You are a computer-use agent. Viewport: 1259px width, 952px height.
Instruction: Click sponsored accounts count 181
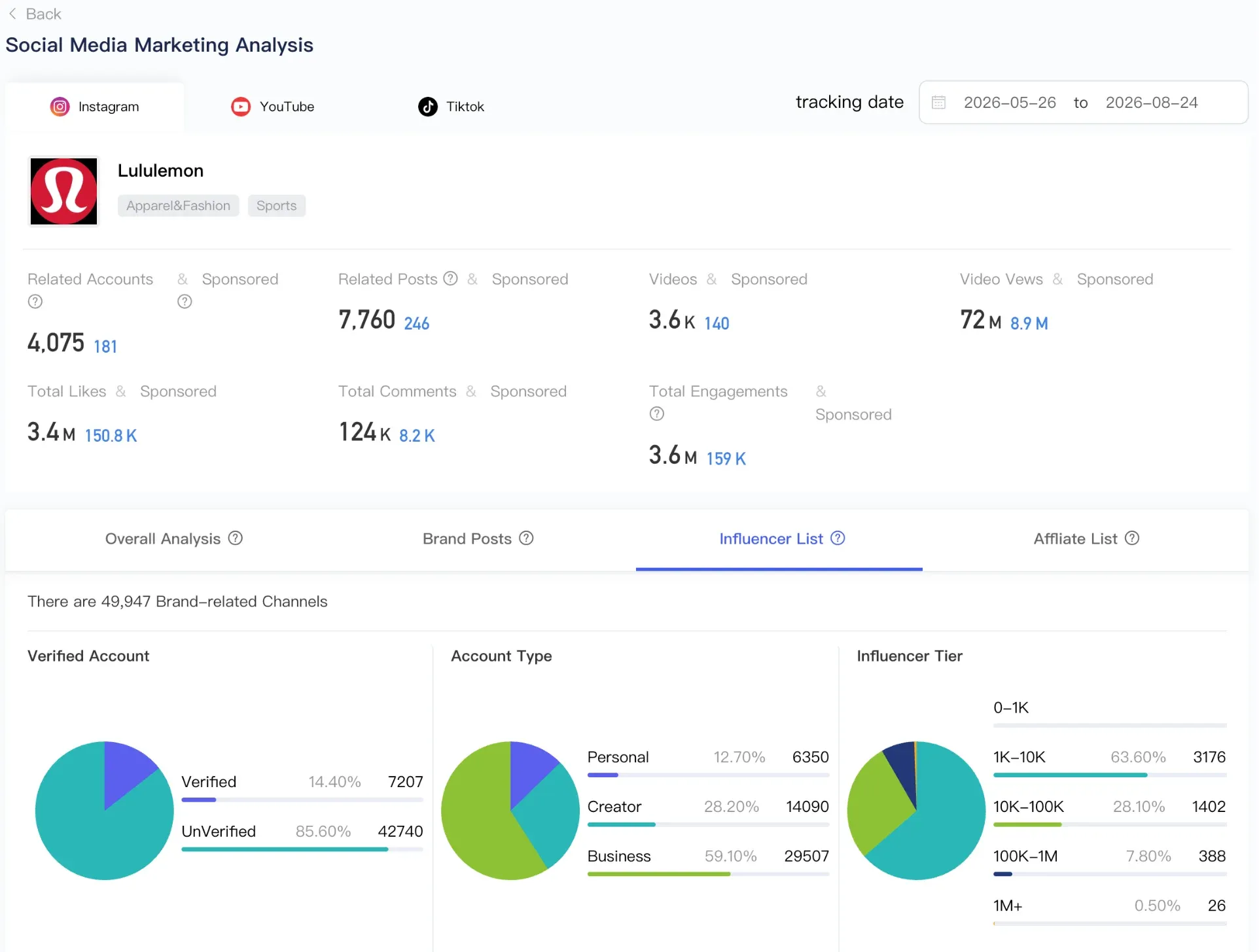(105, 346)
